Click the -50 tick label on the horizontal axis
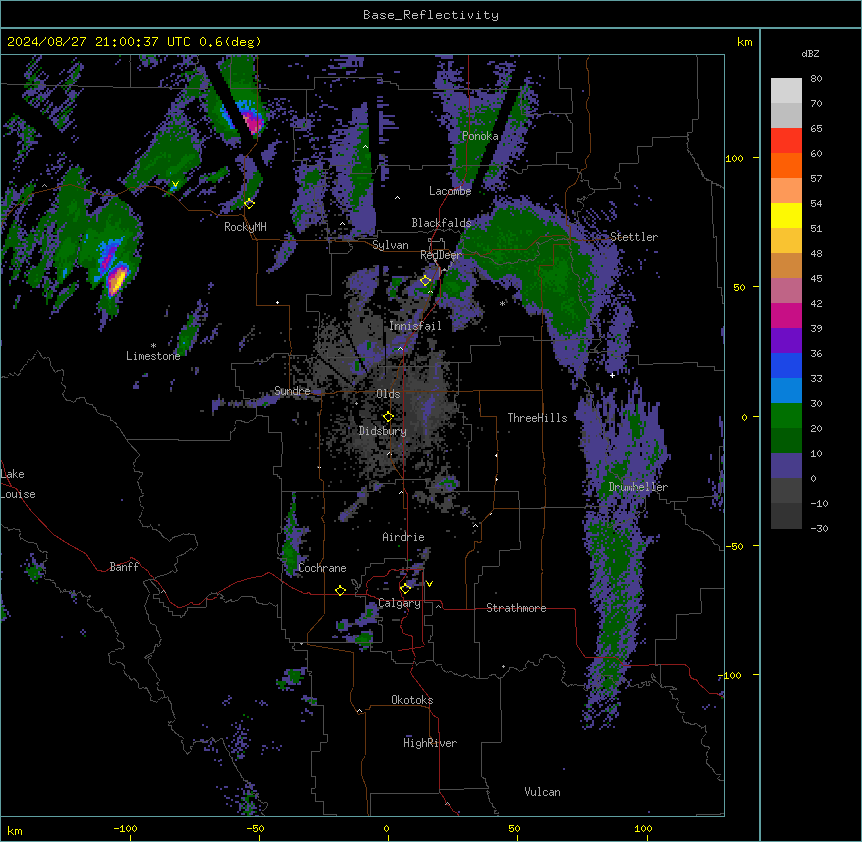This screenshot has width=862, height=842. (x=255, y=828)
